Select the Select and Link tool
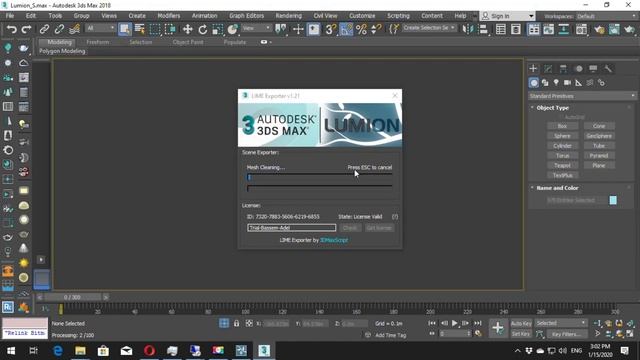Screen dimensions: 640x360 click(x=44, y=29)
